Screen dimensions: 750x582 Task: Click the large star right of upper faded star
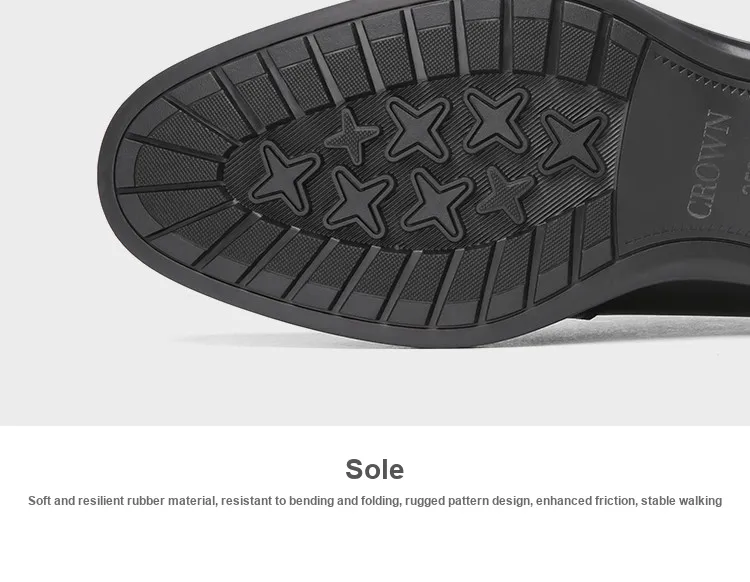[418, 129]
